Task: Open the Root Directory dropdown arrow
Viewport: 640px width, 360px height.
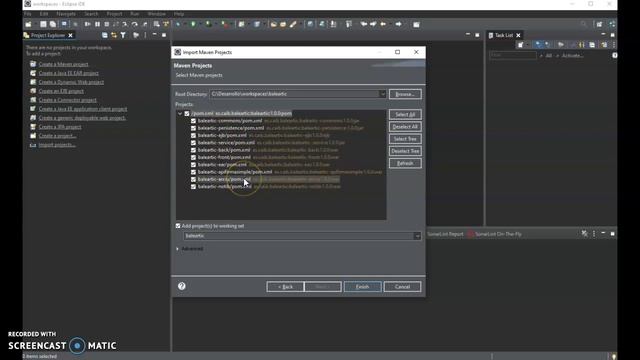Action: click(x=382, y=94)
